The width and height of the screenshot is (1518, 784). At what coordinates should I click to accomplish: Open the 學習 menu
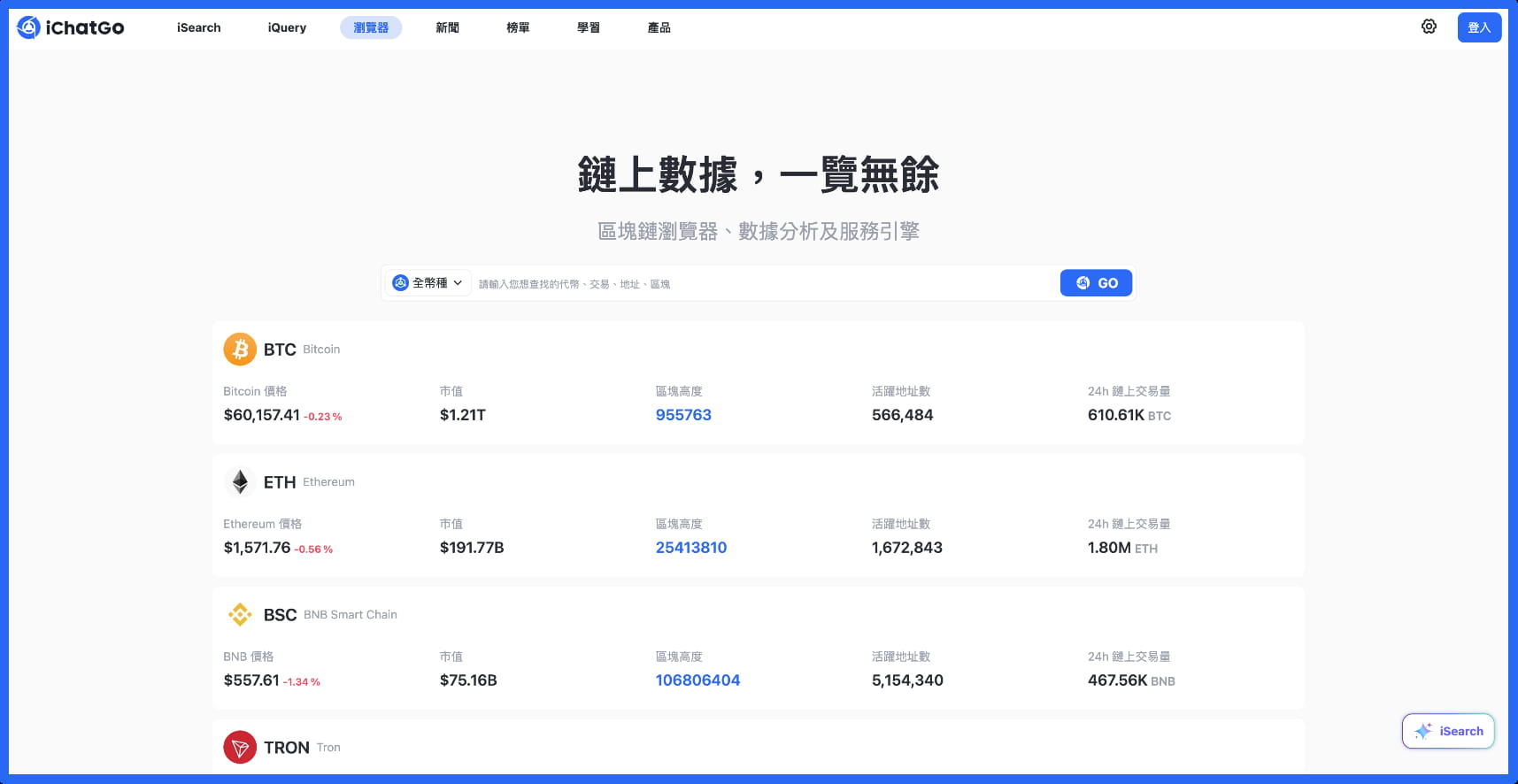(x=589, y=27)
